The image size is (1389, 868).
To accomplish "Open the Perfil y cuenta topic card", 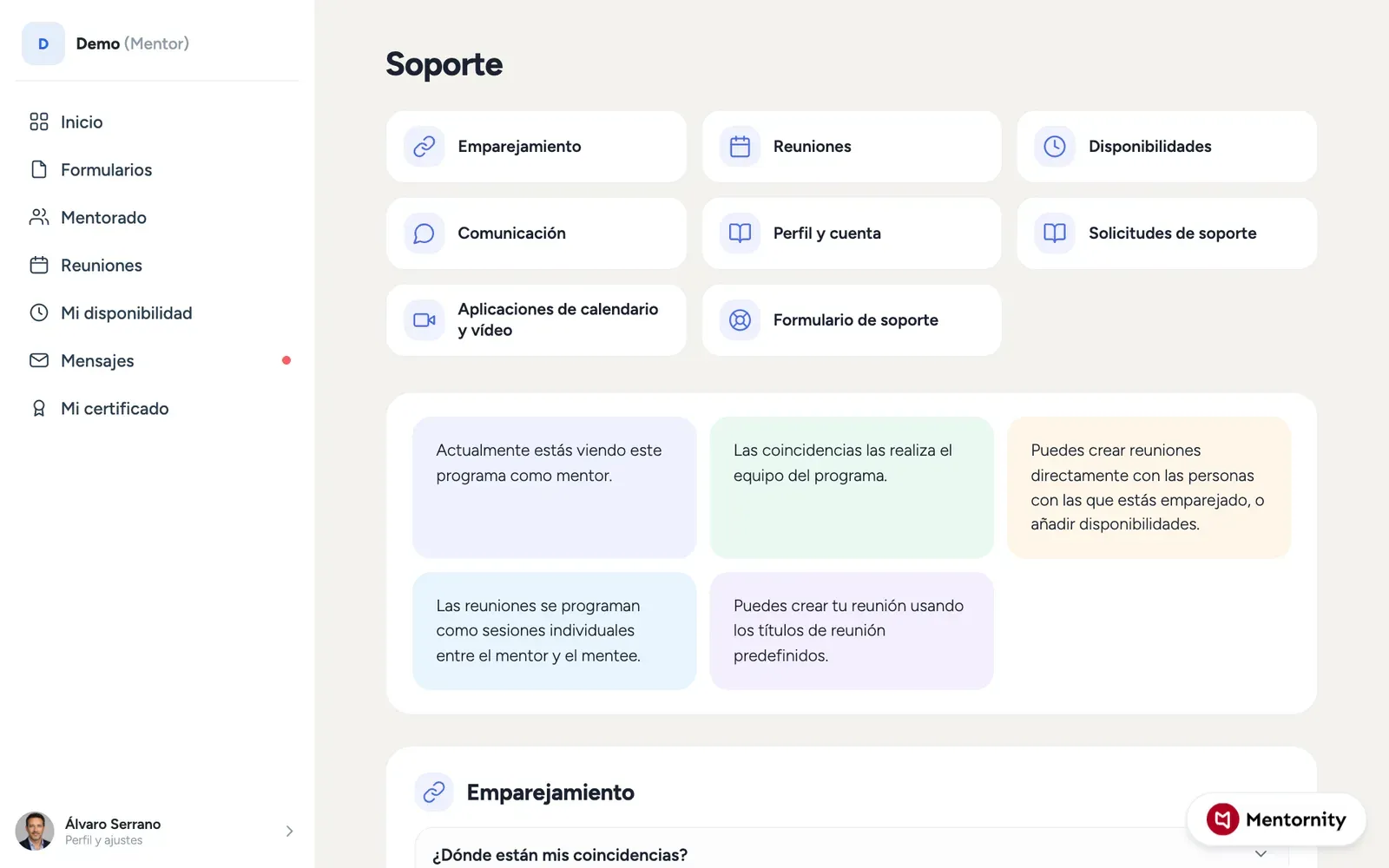I will [x=852, y=233].
